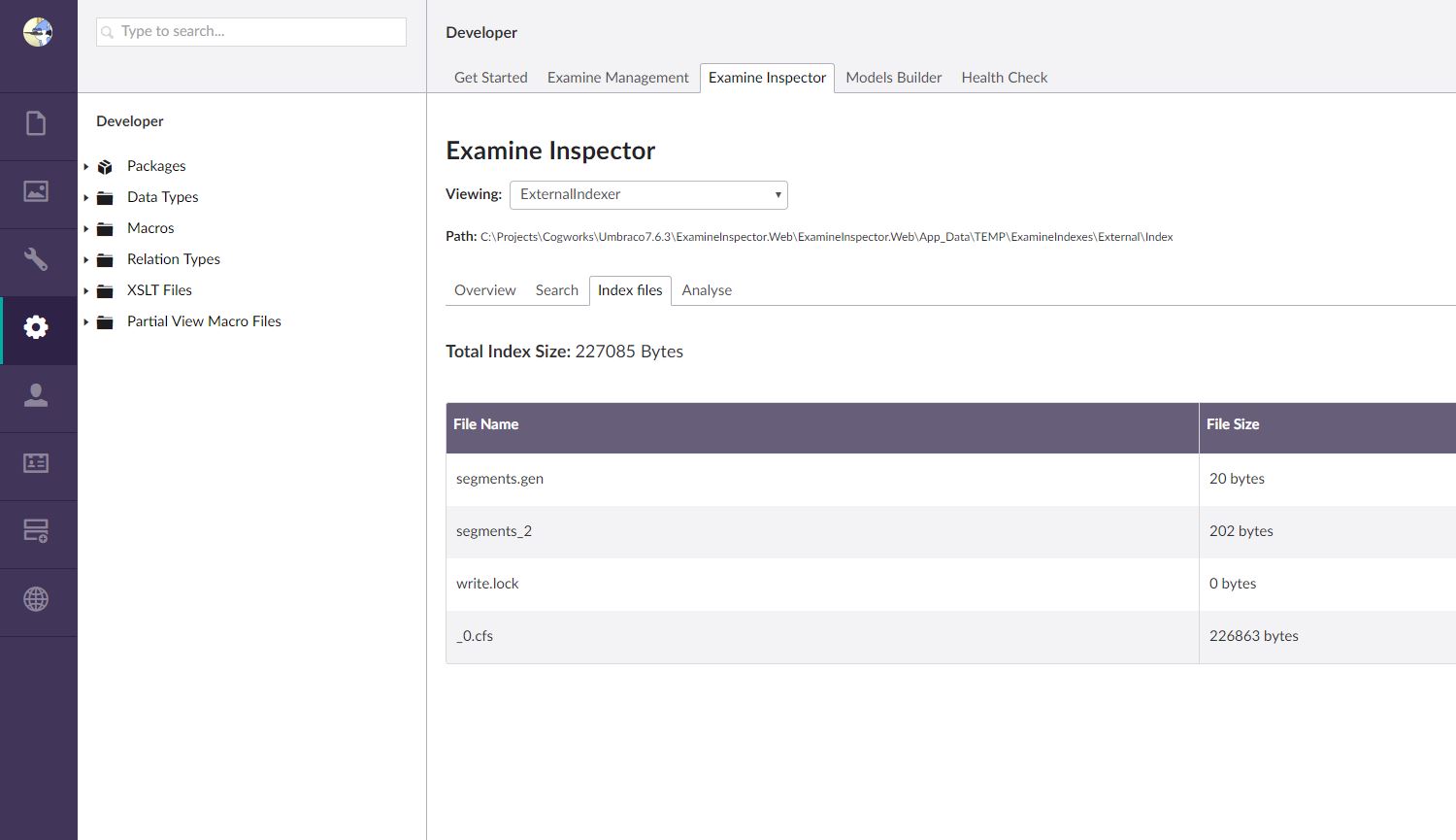Click the Umbraco user avatar logo
This screenshot has width=1456, height=840.
click(x=38, y=32)
